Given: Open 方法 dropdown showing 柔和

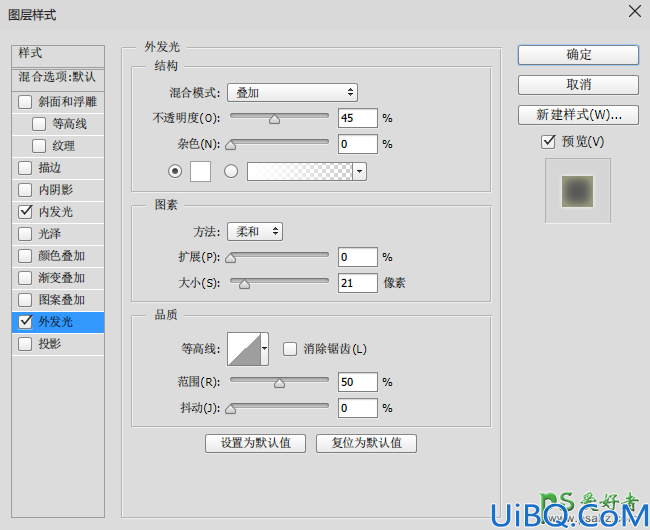Looking at the screenshot, I should [255, 231].
